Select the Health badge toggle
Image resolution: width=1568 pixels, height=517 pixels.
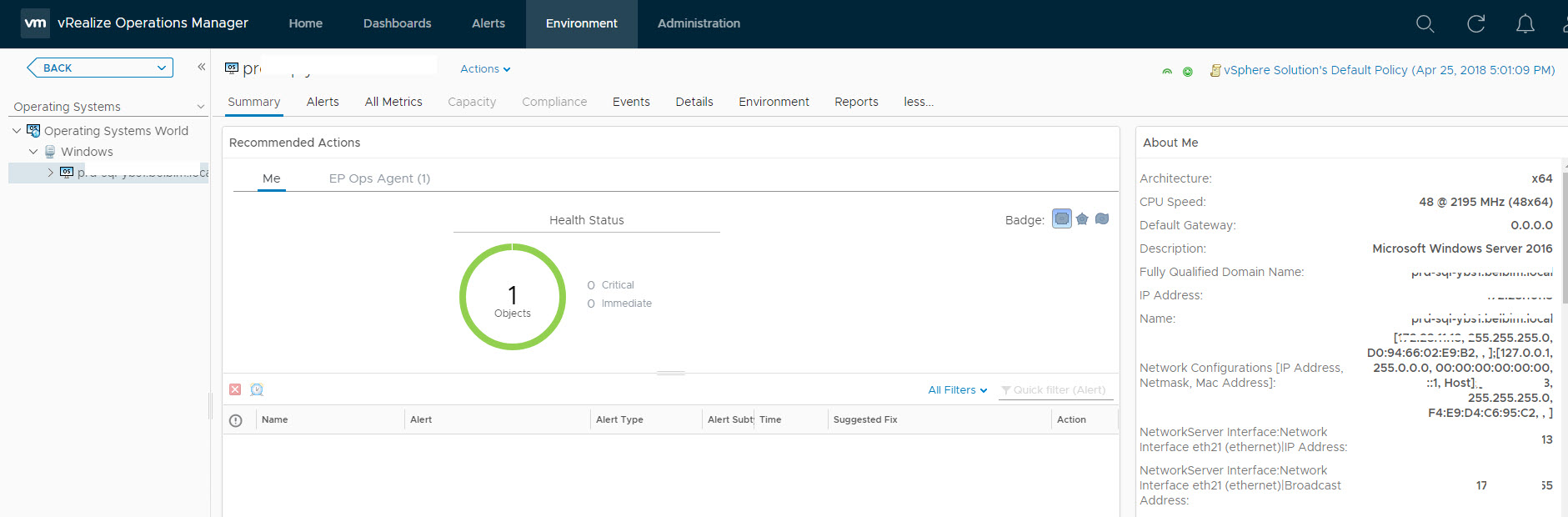pyautogui.click(x=1061, y=219)
